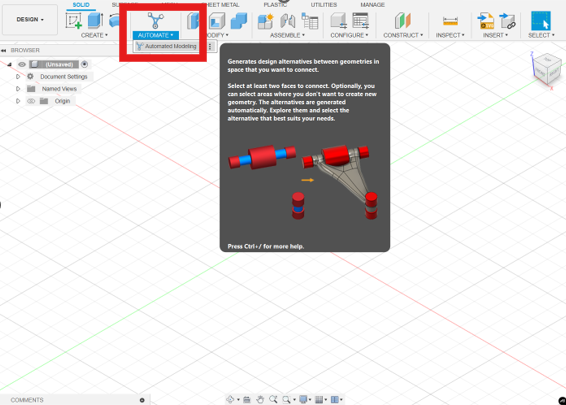Select the Measure ruler tool
The image size is (566, 405).
tap(450, 21)
